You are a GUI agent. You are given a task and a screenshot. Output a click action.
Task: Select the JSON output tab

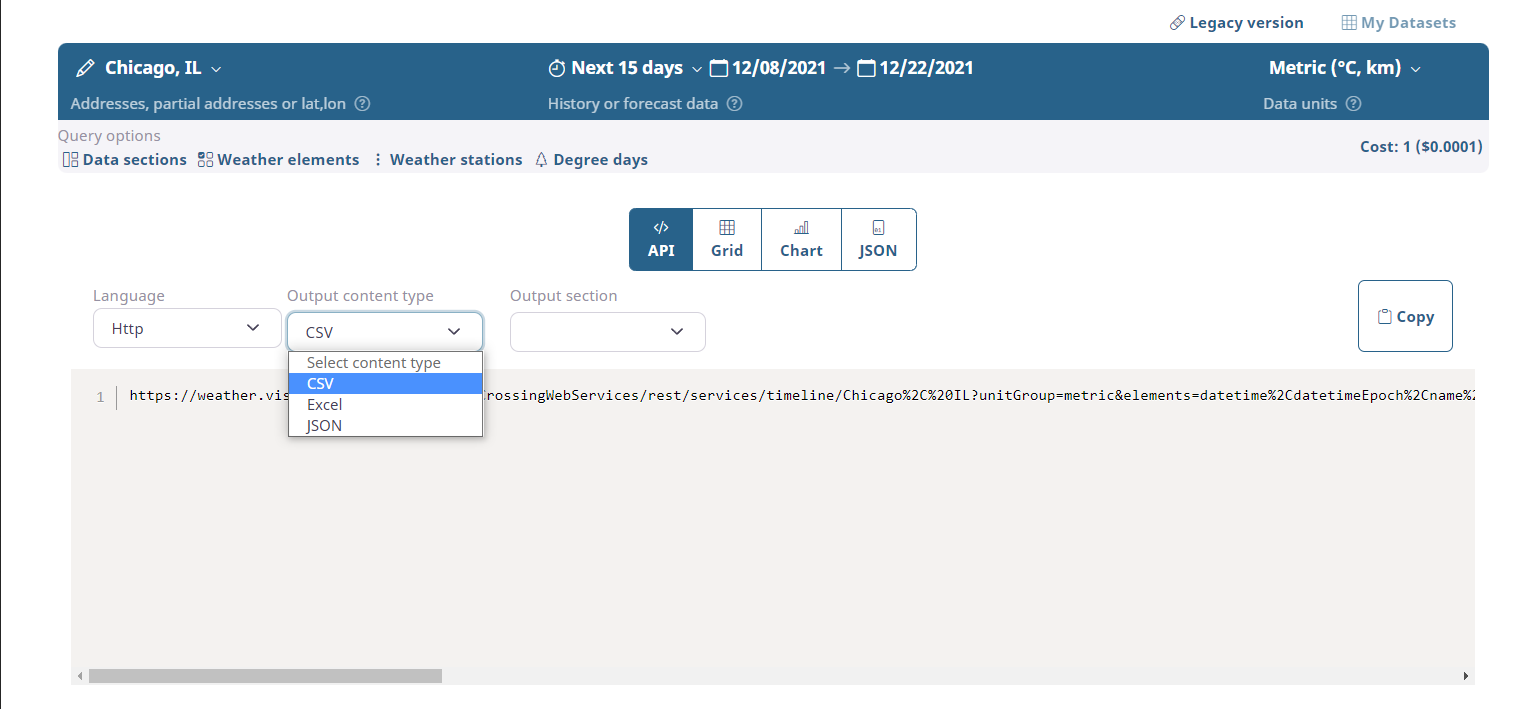[877, 239]
